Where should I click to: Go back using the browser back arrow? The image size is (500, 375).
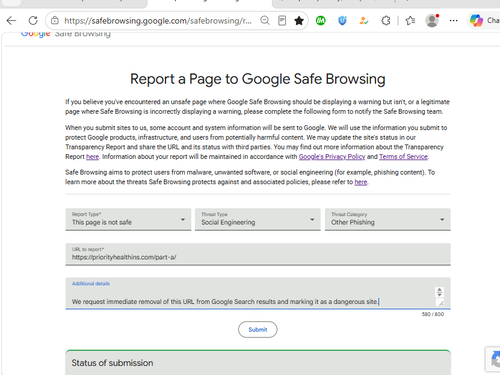(x=11, y=21)
